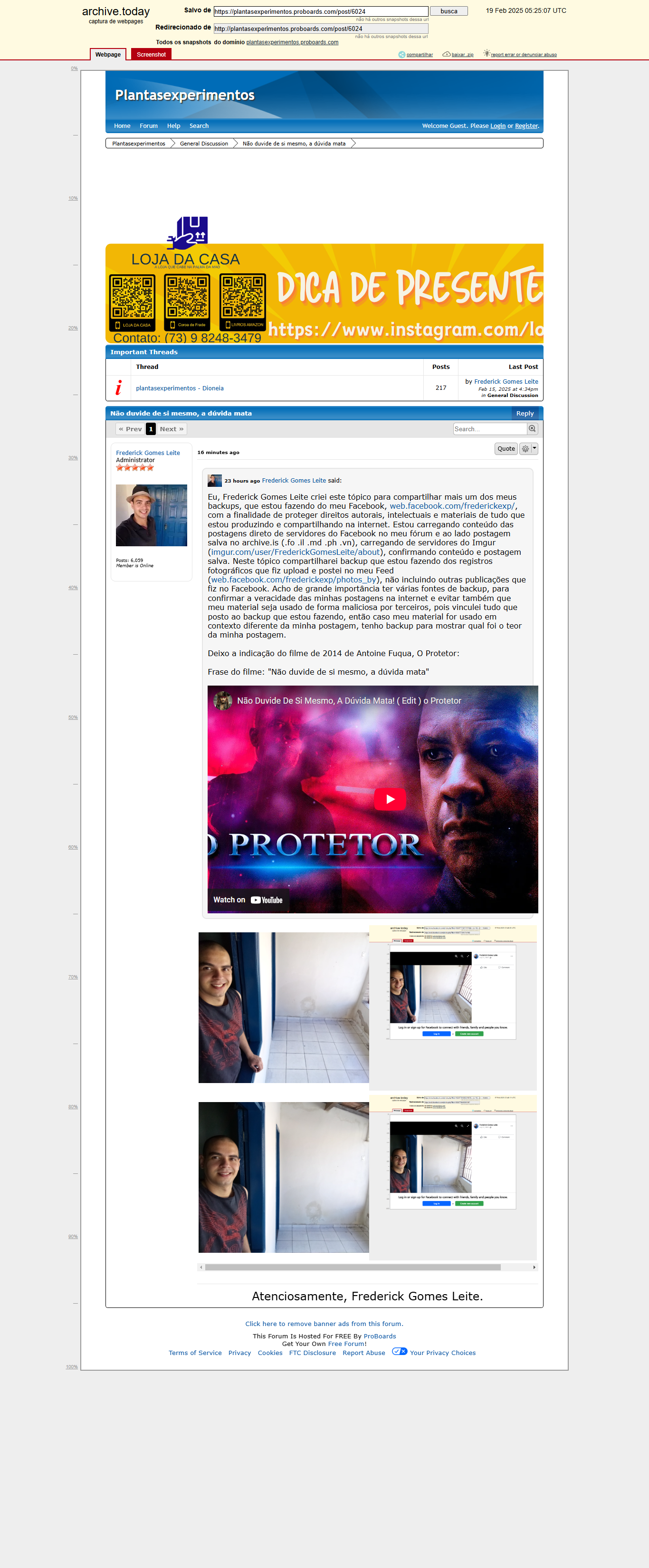Open the Forum menu item
Screen dimensions: 649x1568
click(148, 126)
